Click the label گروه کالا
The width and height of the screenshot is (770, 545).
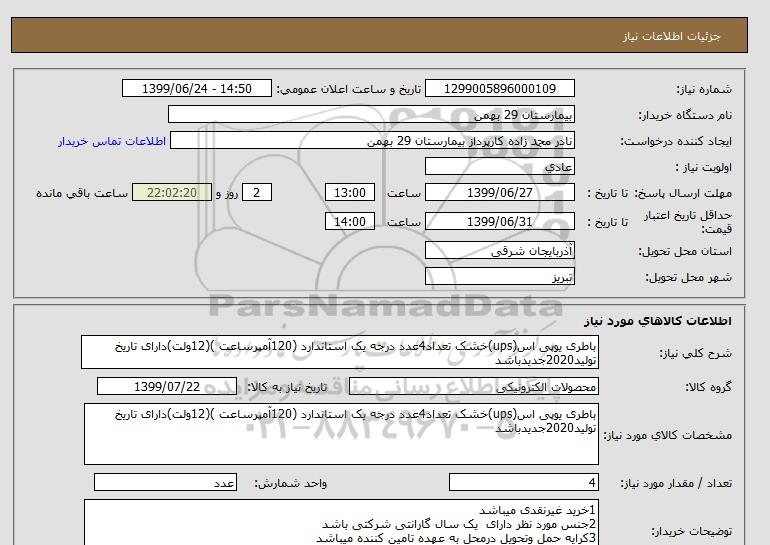[x=708, y=387]
